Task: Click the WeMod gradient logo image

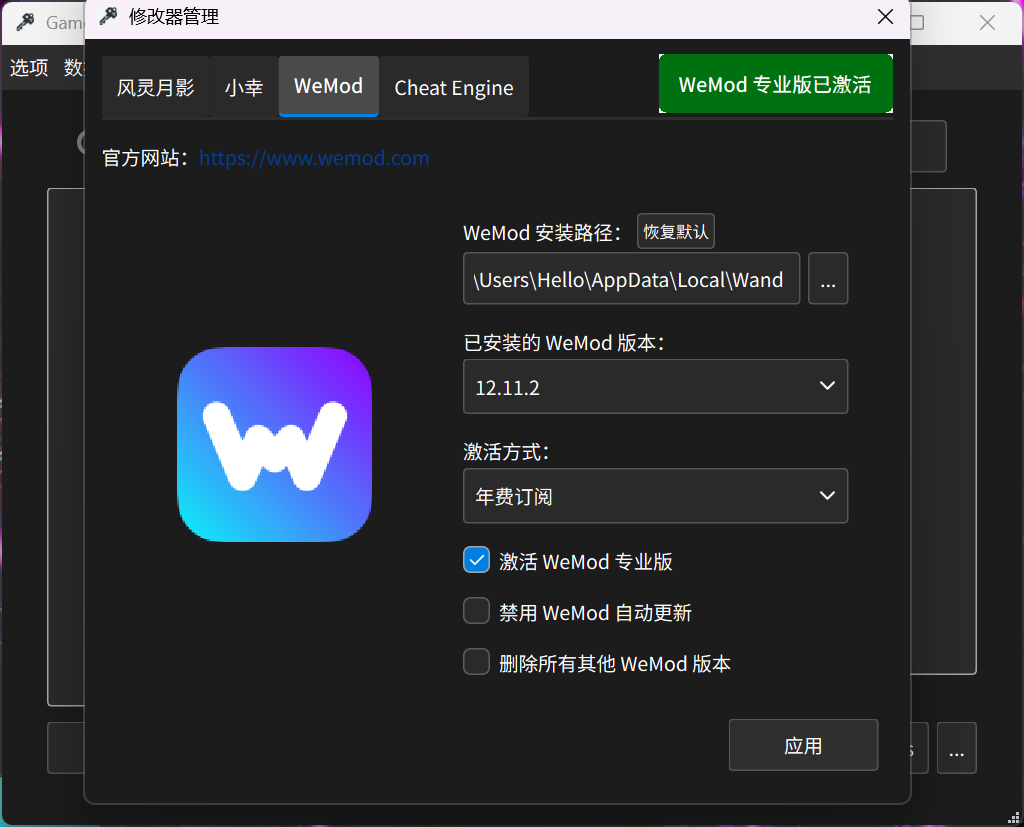Action: (274, 444)
